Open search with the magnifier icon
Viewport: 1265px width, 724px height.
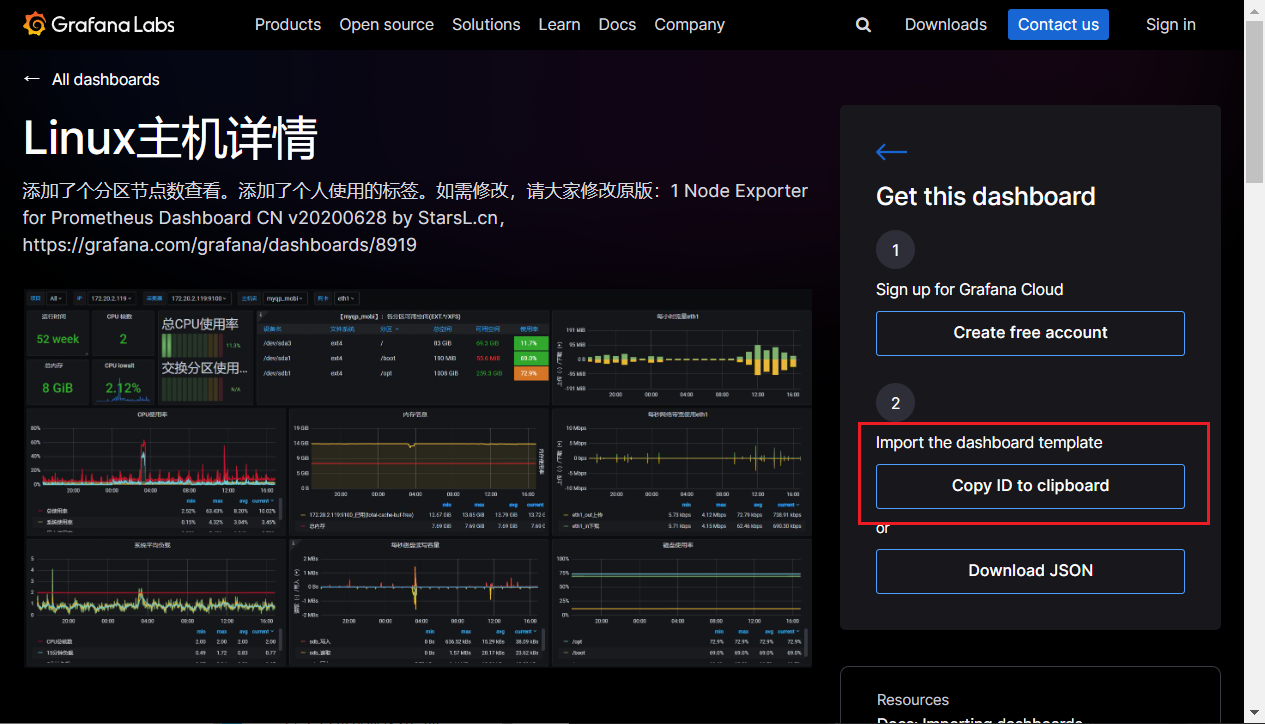point(863,25)
